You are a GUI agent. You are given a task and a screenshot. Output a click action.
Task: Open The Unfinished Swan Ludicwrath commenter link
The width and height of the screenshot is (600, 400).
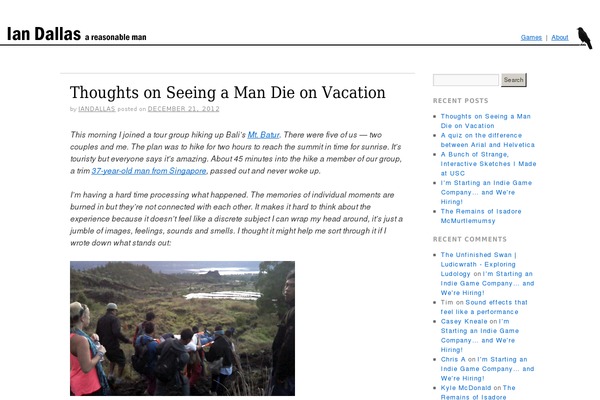(x=478, y=264)
